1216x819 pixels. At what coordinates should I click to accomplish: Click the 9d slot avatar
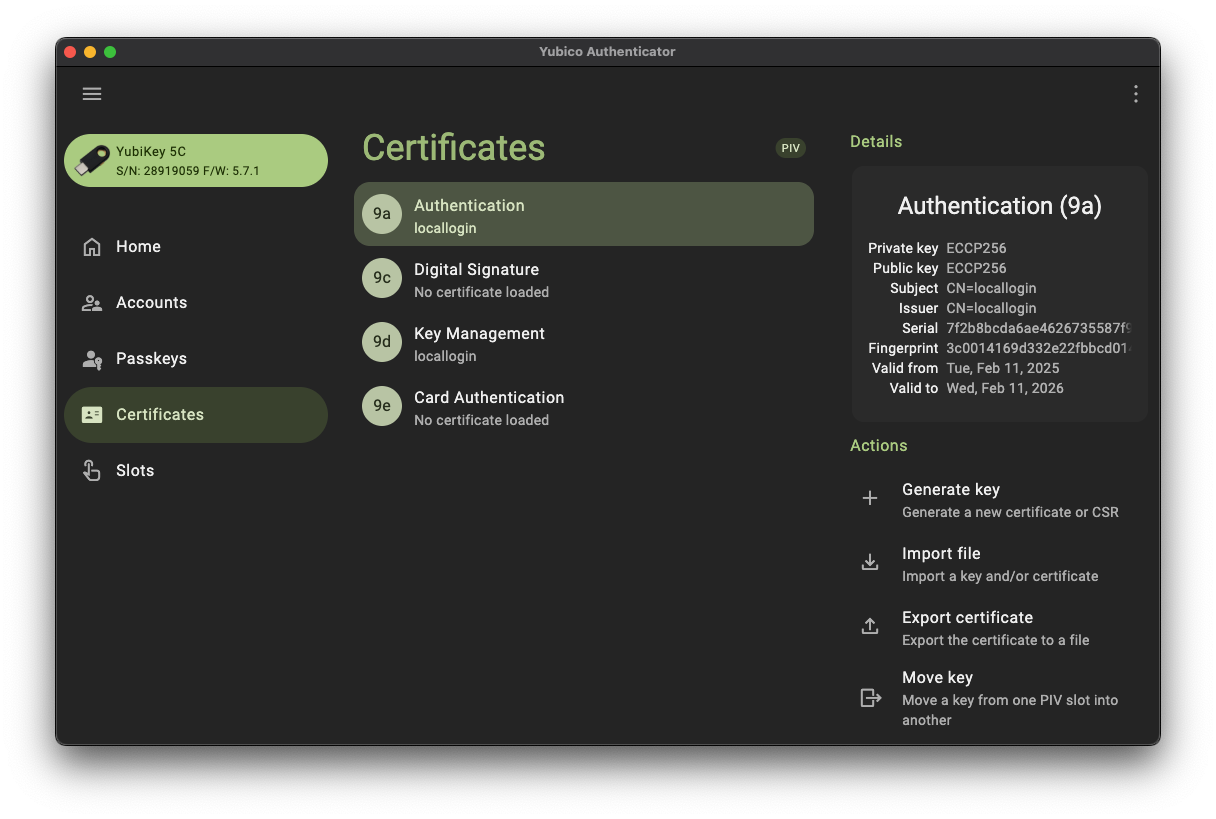382,342
